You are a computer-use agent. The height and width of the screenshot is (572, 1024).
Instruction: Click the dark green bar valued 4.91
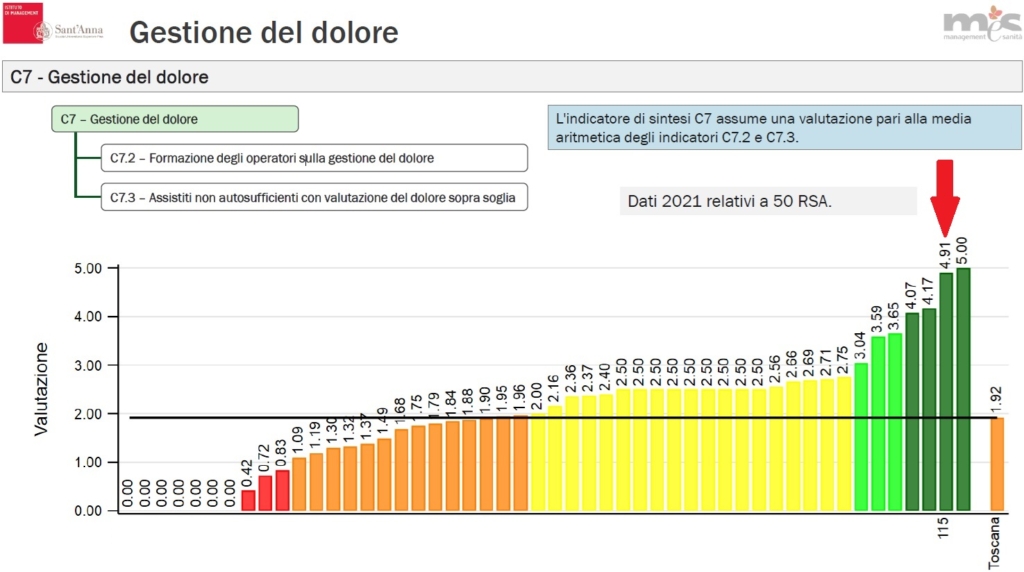[946, 392]
